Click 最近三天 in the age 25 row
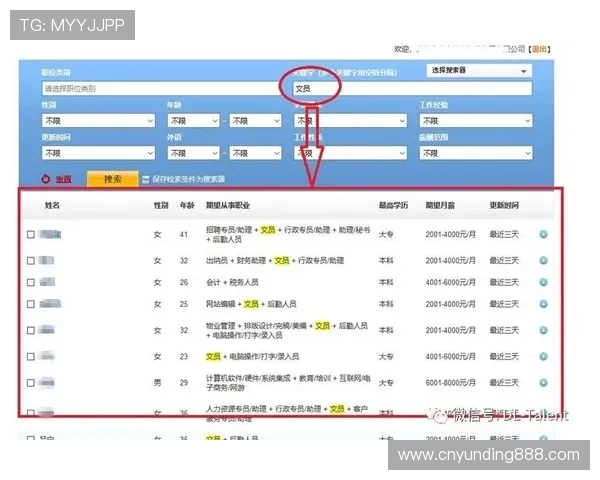 [504, 304]
